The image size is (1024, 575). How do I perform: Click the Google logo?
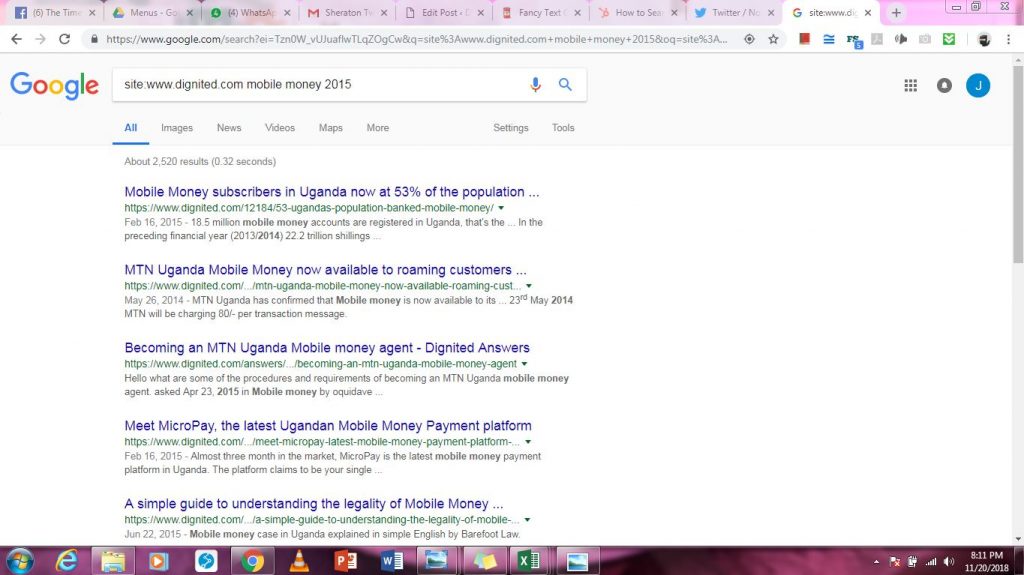(x=54, y=85)
